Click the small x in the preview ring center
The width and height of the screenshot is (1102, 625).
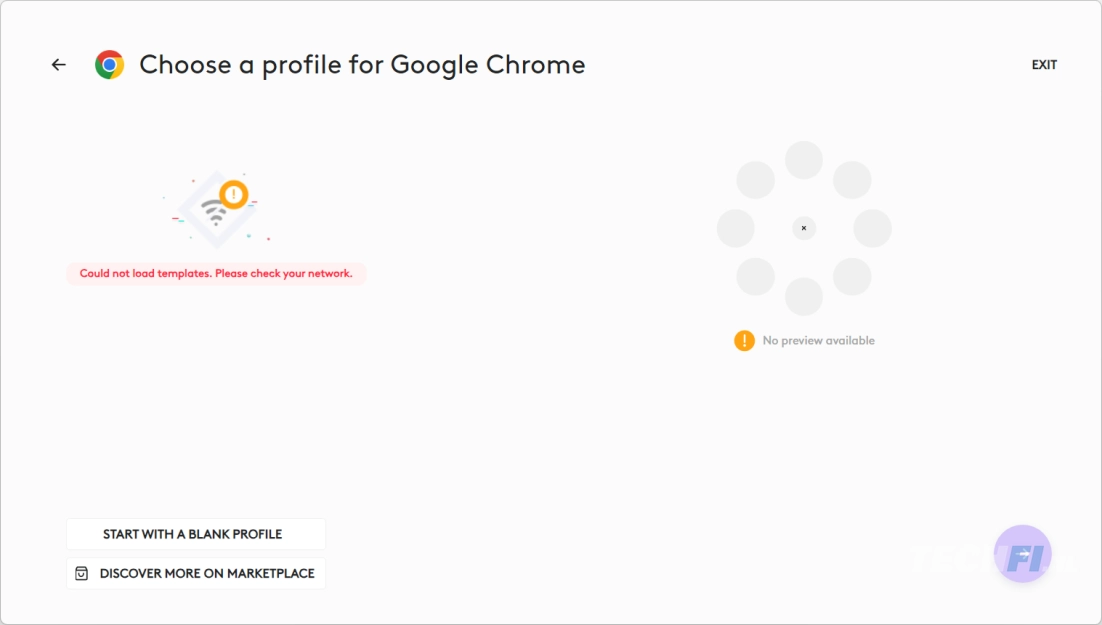pos(803,228)
